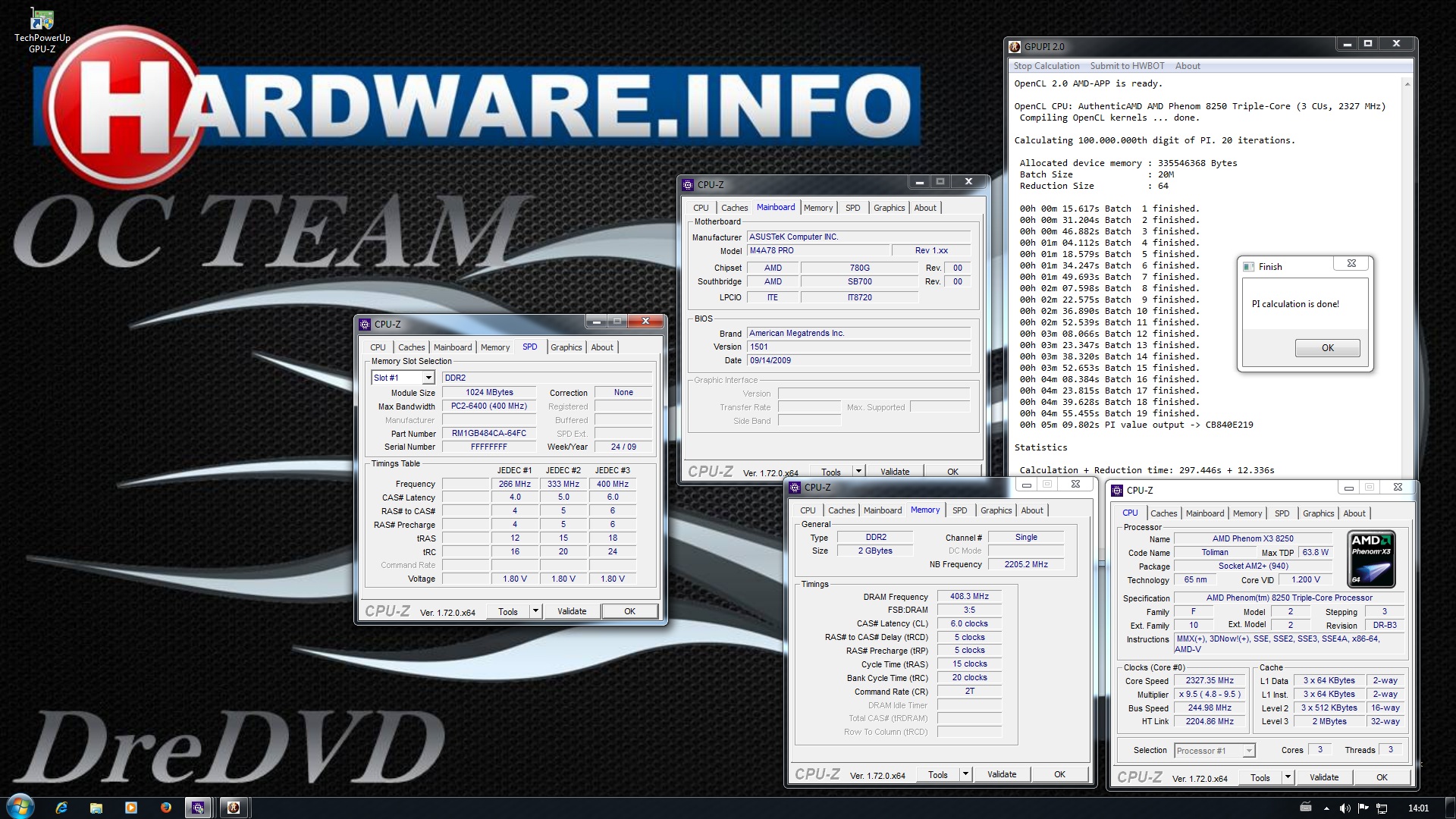The height and width of the screenshot is (819, 1456).
Task: Click the CPU-Z Mainboard window title icon
Action: (x=688, y=184)
